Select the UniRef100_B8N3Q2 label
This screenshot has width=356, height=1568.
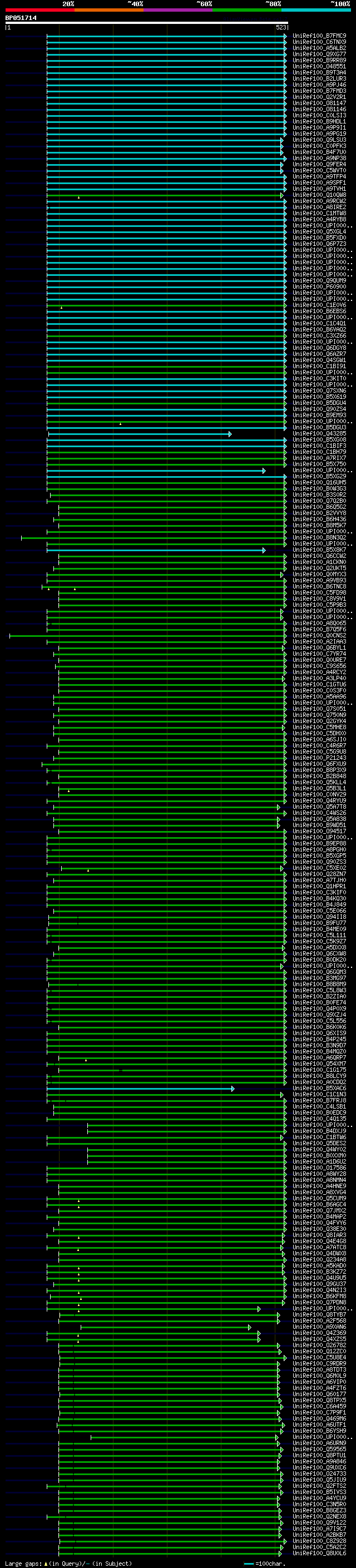tap(319, 537)
